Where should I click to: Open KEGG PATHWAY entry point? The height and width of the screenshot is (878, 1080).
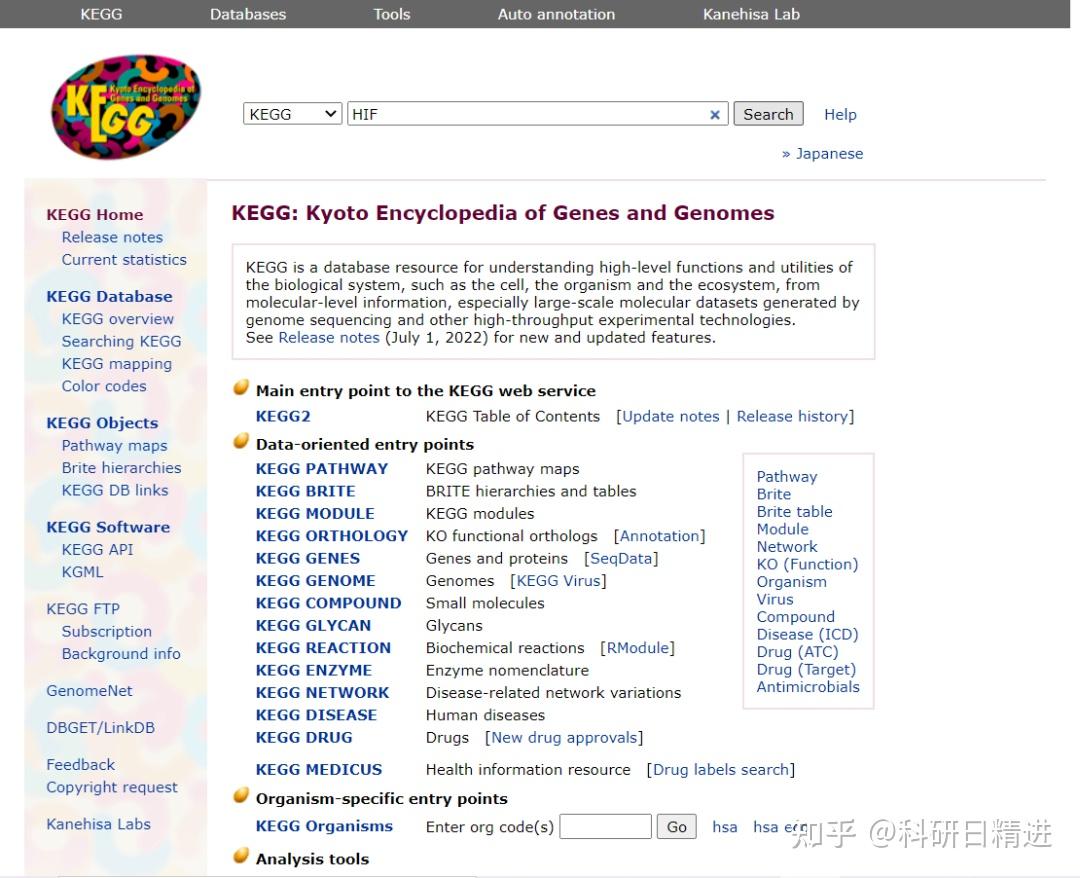pos(322,469)
